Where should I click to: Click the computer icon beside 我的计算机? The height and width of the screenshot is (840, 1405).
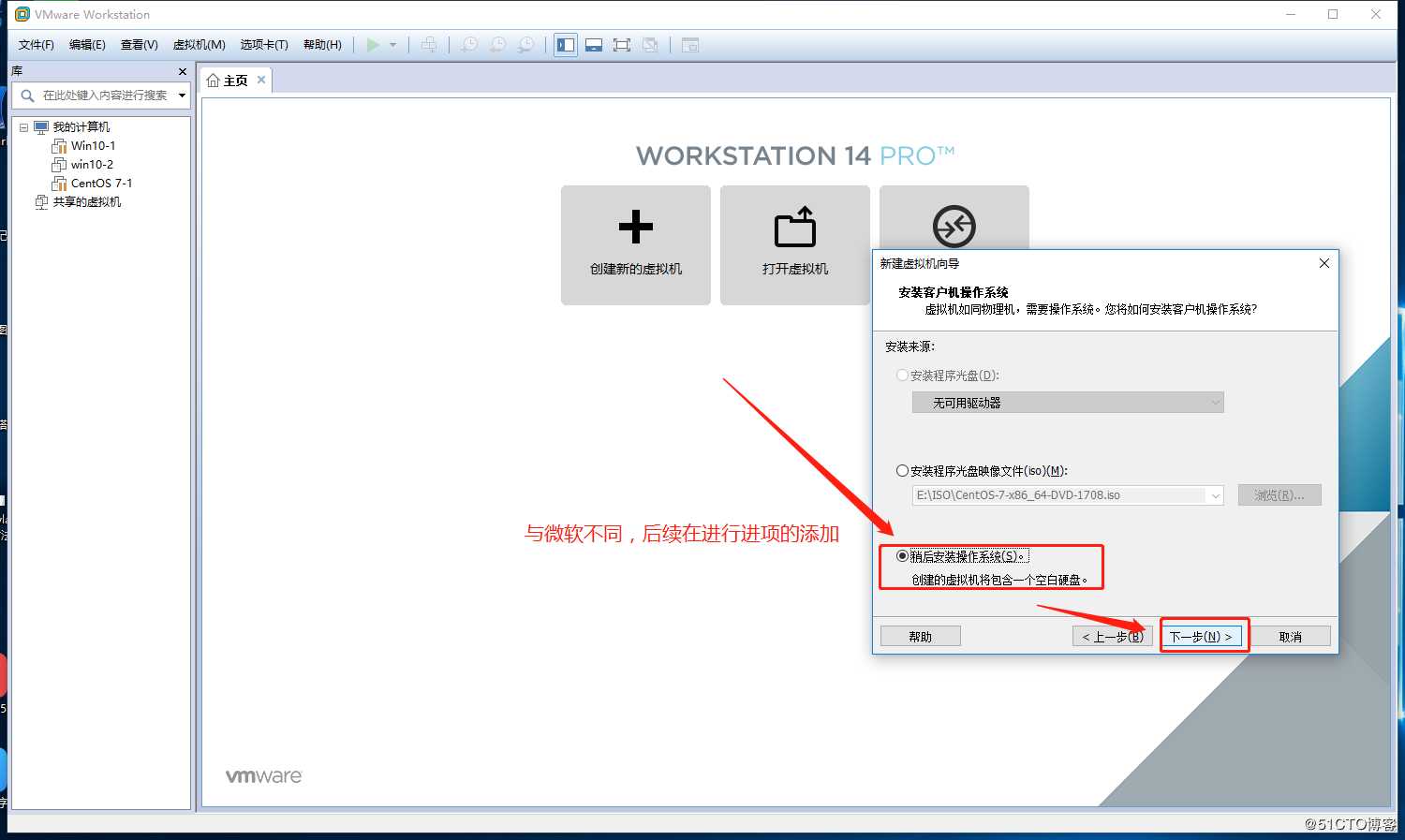pos(41,127)
